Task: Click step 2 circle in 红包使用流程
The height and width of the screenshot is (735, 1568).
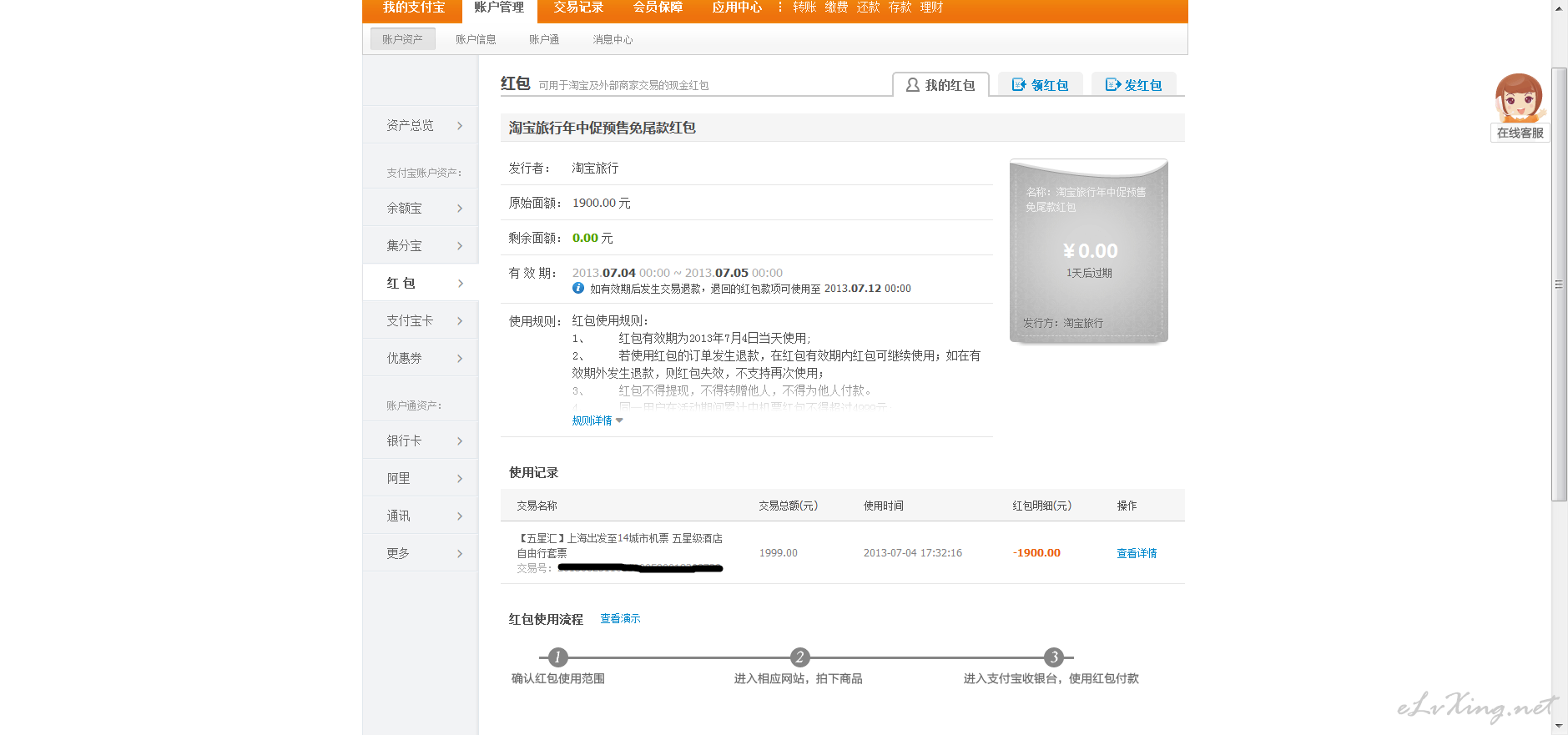Action: coord(799,657)
